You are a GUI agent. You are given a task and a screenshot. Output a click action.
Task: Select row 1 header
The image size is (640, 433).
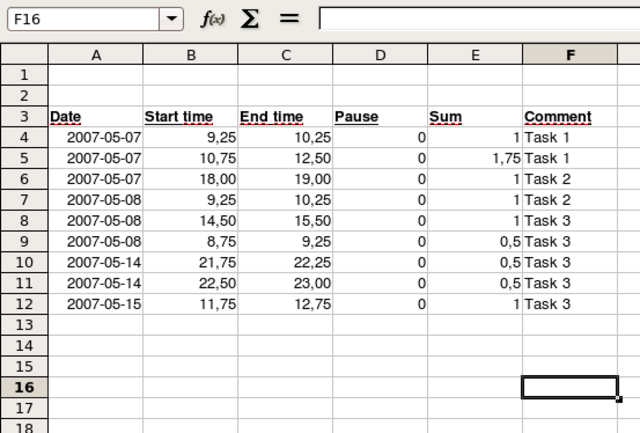point(24,75)
